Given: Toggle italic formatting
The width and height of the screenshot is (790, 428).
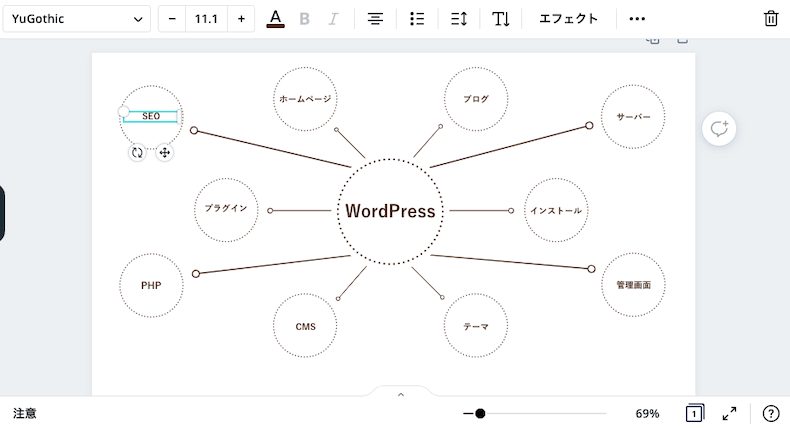Looking at the screenshot, I should coord(333,19).
